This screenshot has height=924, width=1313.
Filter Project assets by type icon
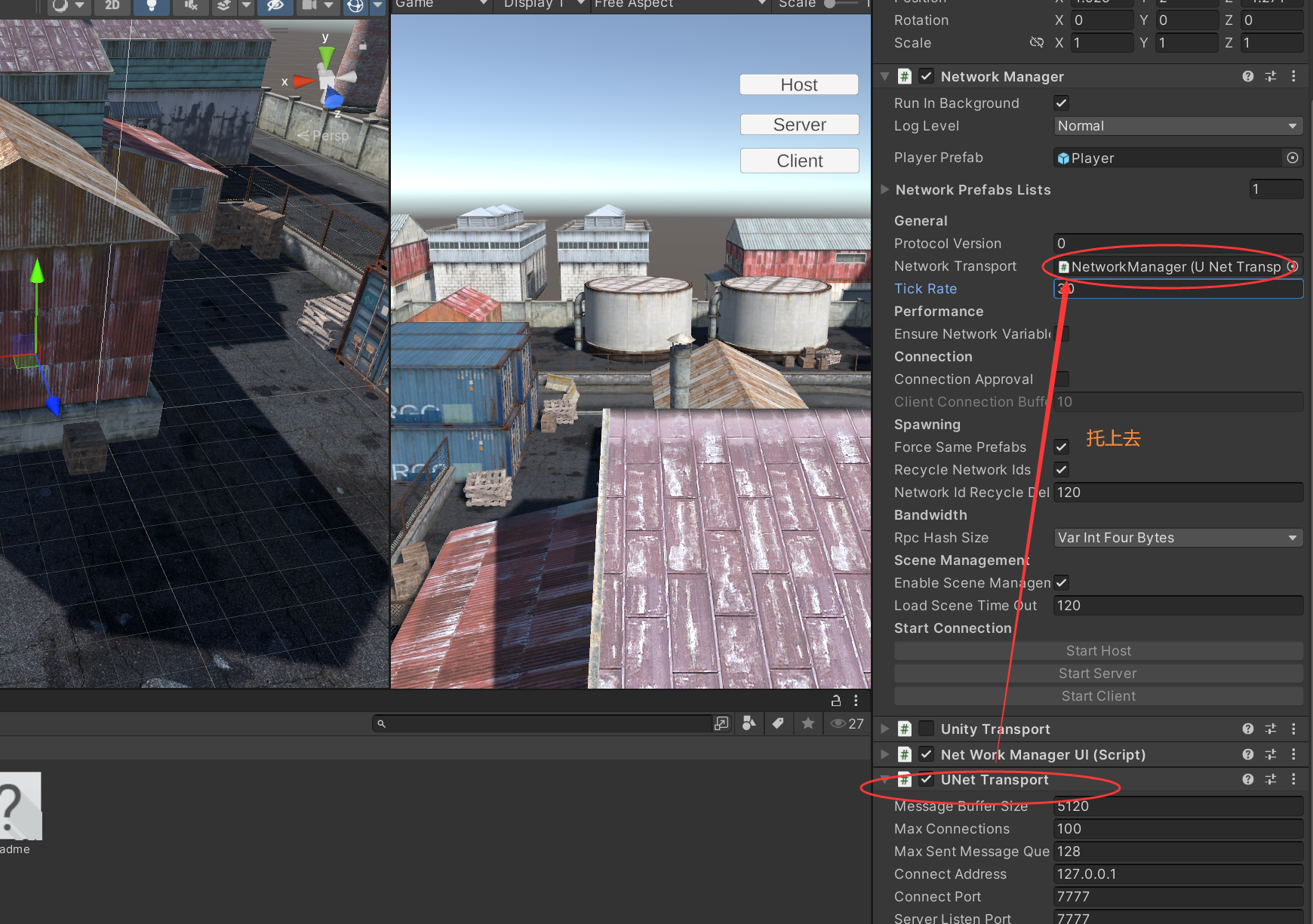[x=749, y=723]
